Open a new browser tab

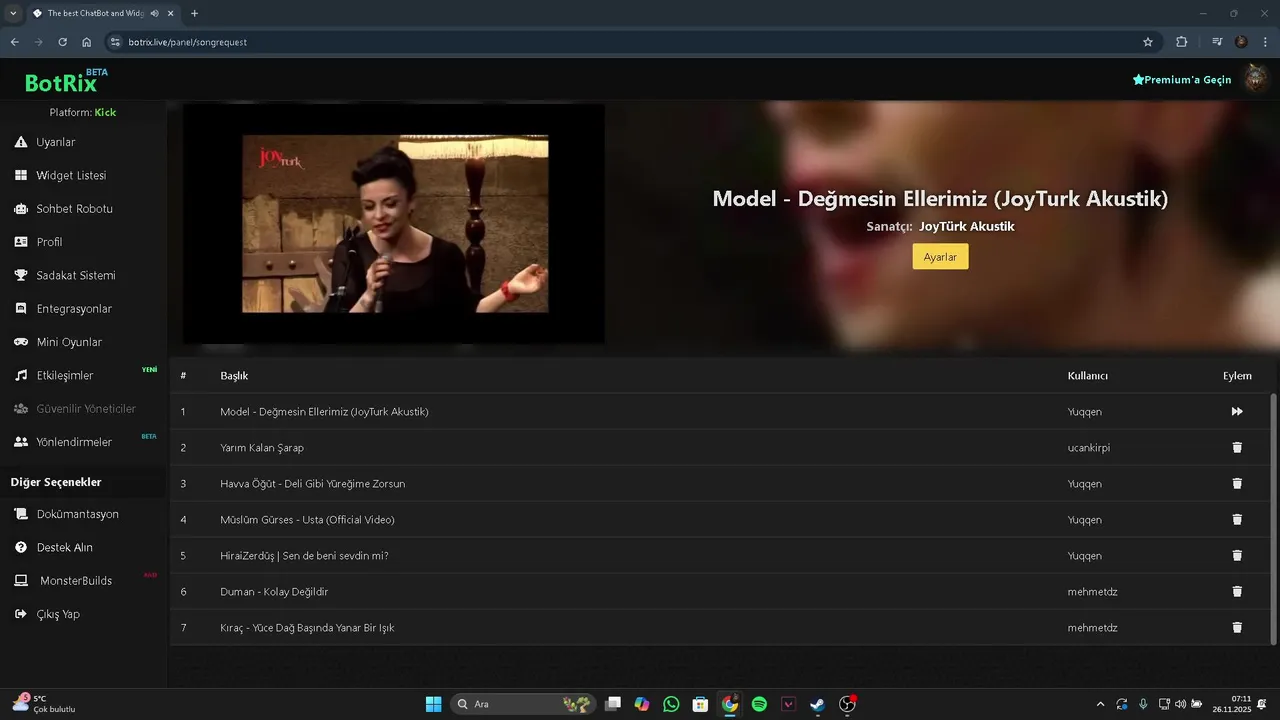pyautogui.click(x=194, y=13)
